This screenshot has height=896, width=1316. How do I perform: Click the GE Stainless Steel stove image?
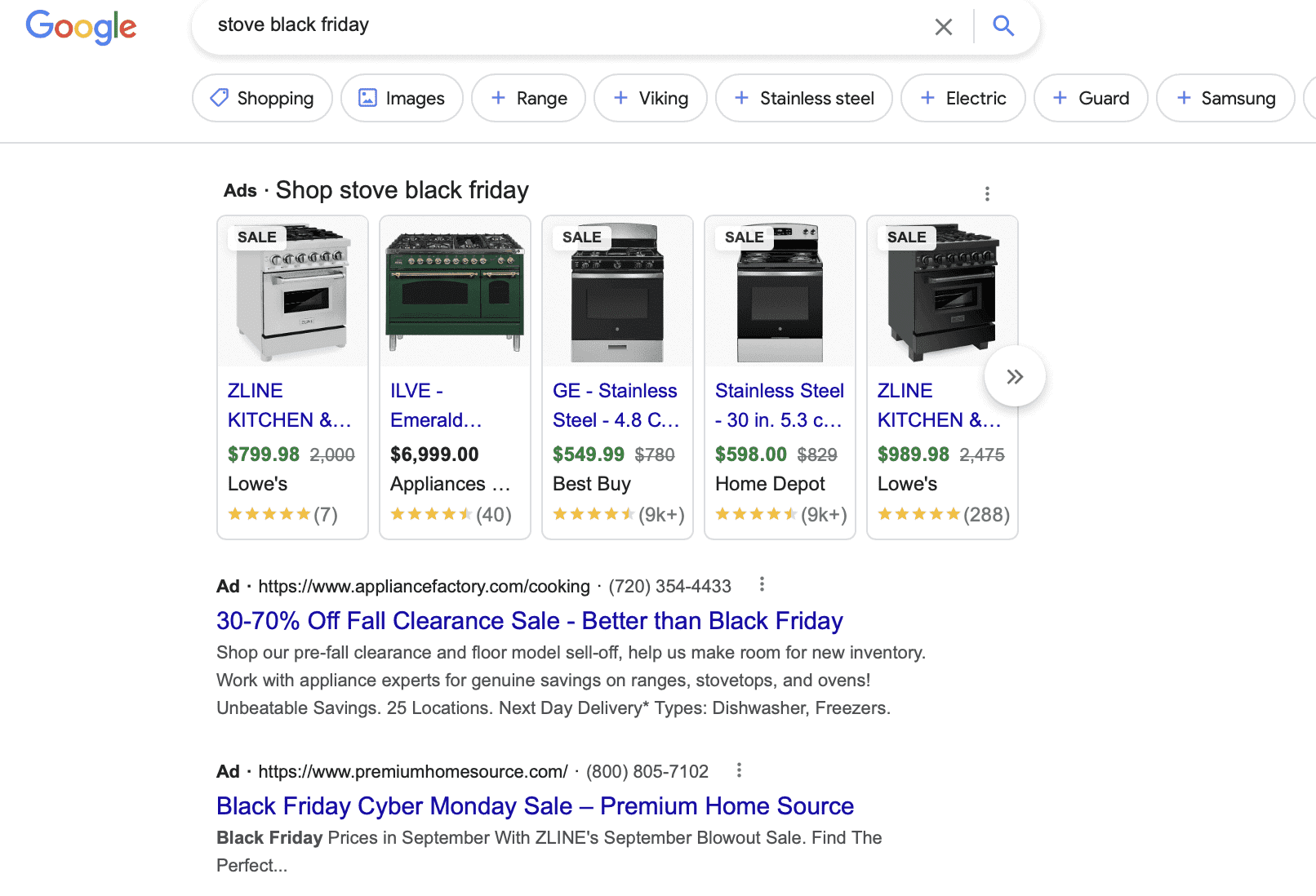[617, 291]
